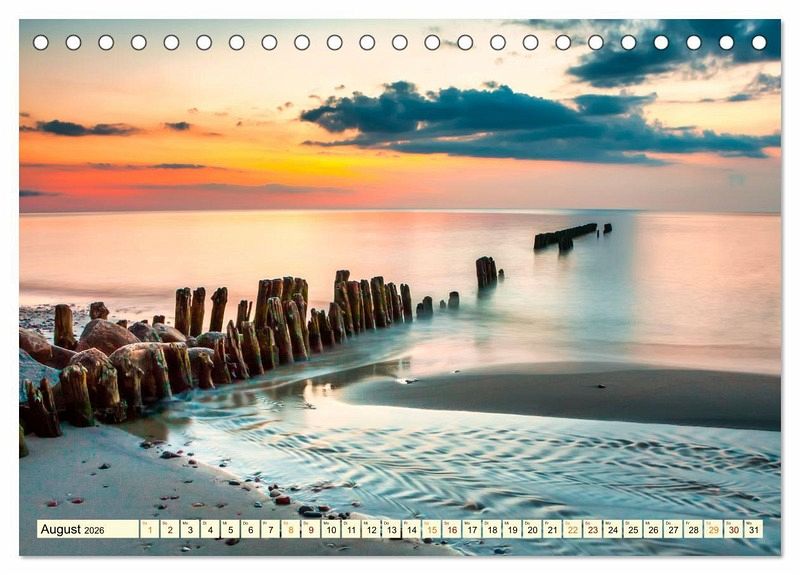Select day 1 in the calendar strip

[x=149, y=529]
